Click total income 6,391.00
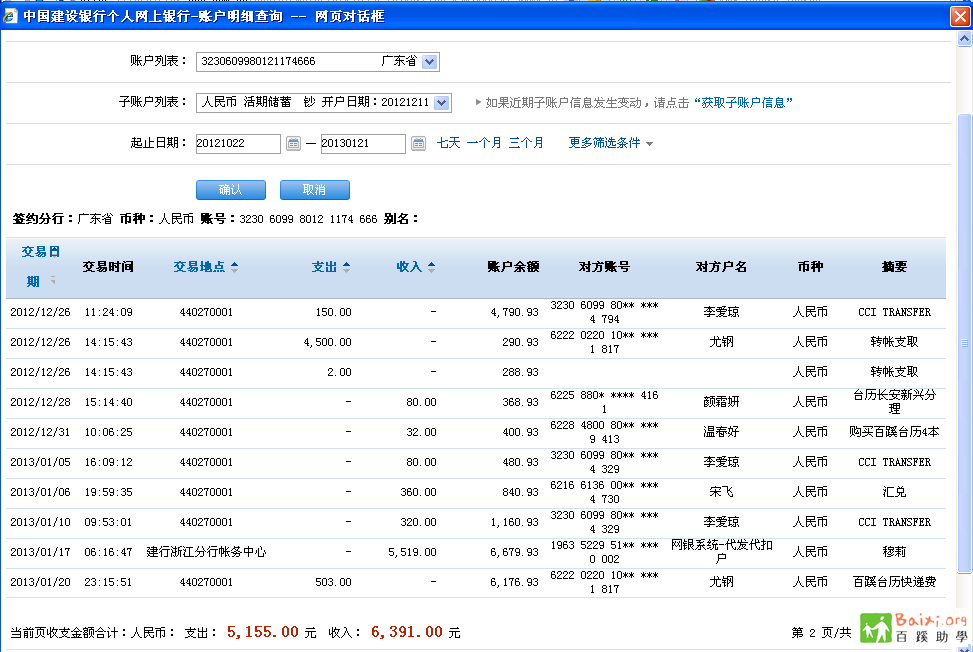The image size is (973, 652). click(407, 632)
